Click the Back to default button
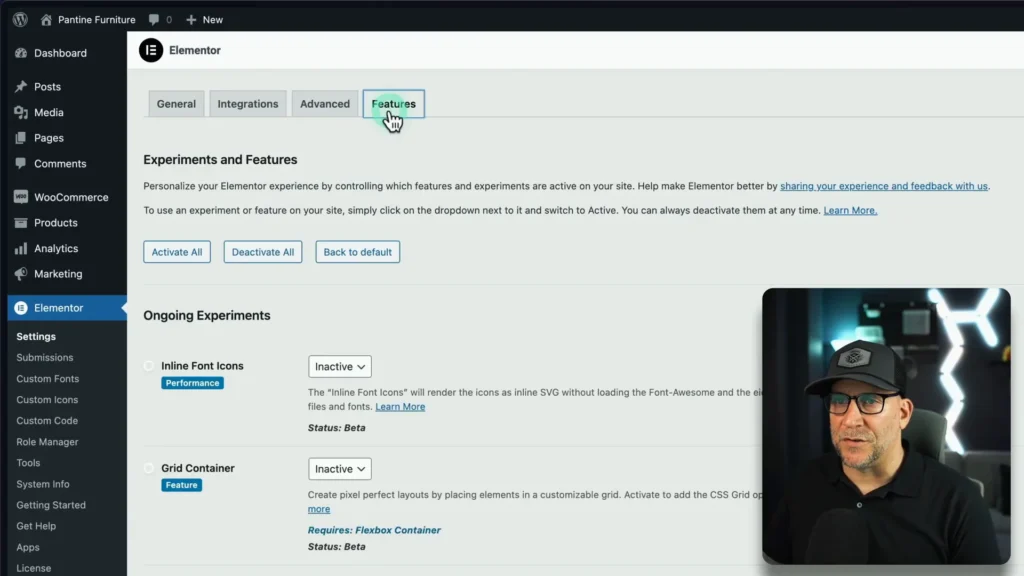Image resolution: width=1024 pixels, height=576 pixels. point(357,252)
